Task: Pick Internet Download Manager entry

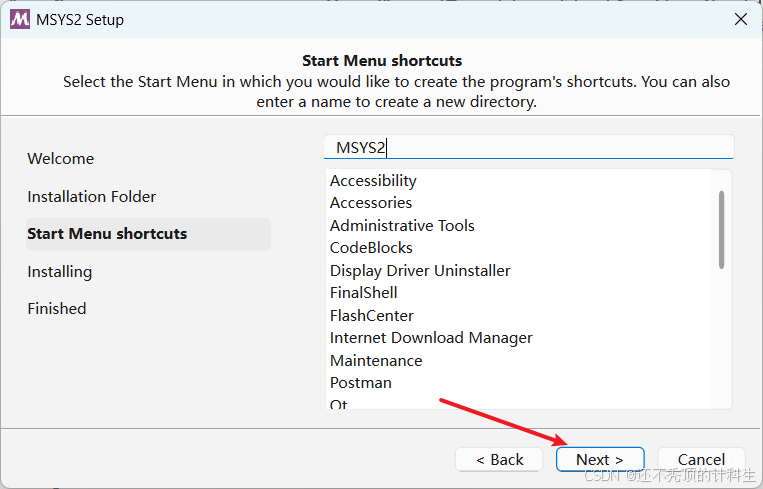Action: click(518, 338)
